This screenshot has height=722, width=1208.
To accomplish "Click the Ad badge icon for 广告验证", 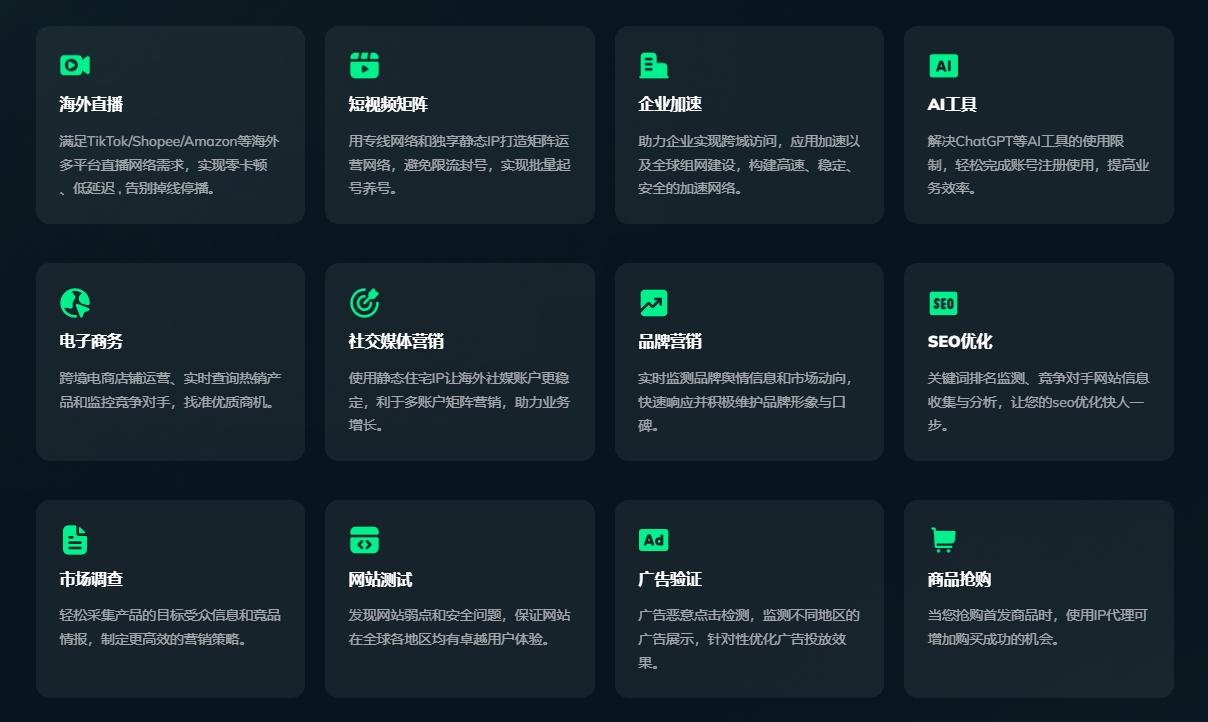I will coord(653,539).
